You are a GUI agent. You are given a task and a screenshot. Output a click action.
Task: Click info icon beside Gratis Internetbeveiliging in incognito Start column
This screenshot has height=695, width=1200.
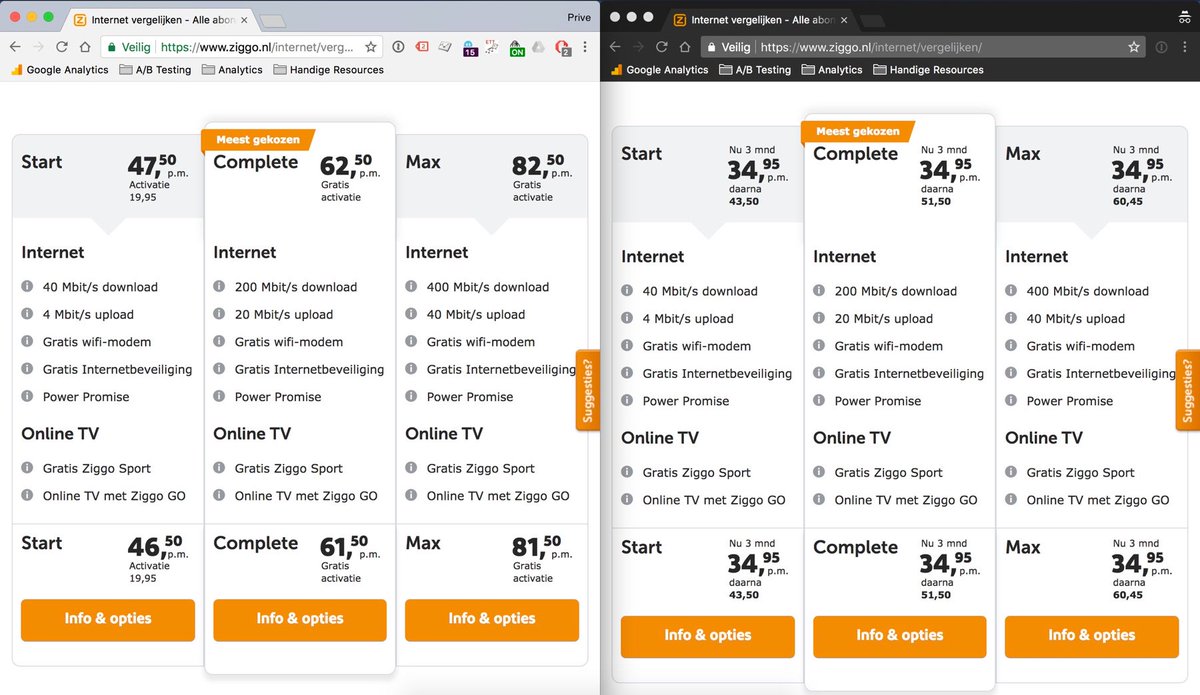pos(627,374)
